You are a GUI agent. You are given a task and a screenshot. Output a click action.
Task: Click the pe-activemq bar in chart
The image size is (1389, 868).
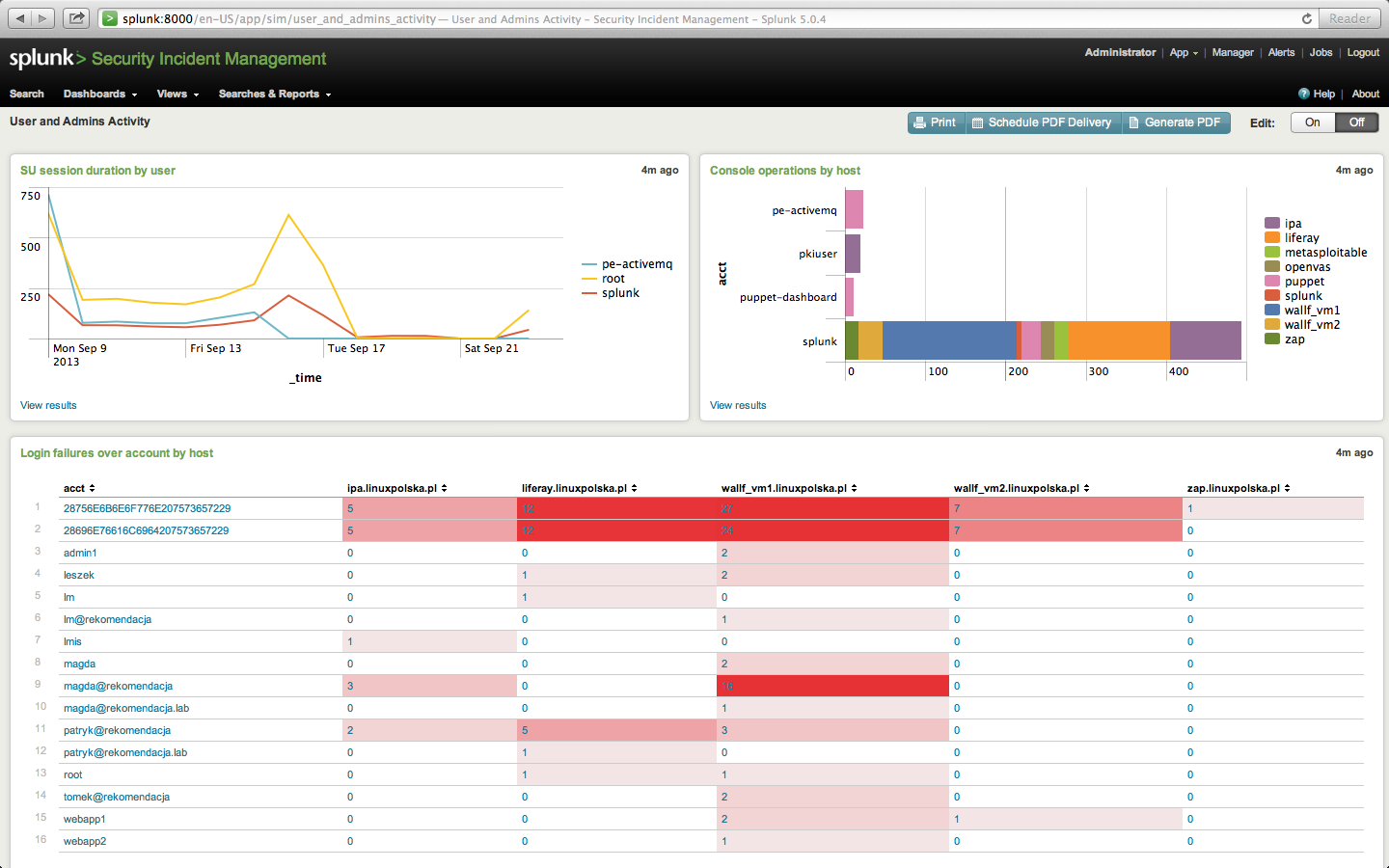854,209
